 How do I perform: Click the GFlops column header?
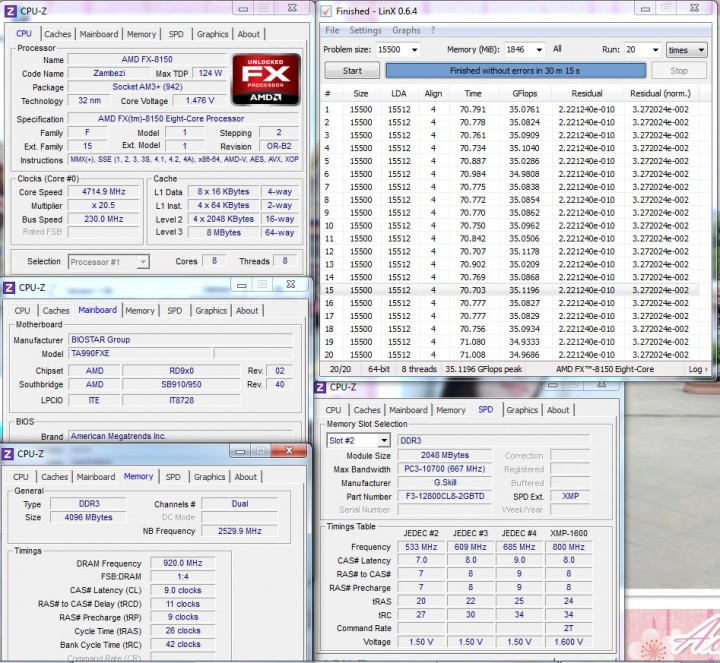click(x=524, y=93)
